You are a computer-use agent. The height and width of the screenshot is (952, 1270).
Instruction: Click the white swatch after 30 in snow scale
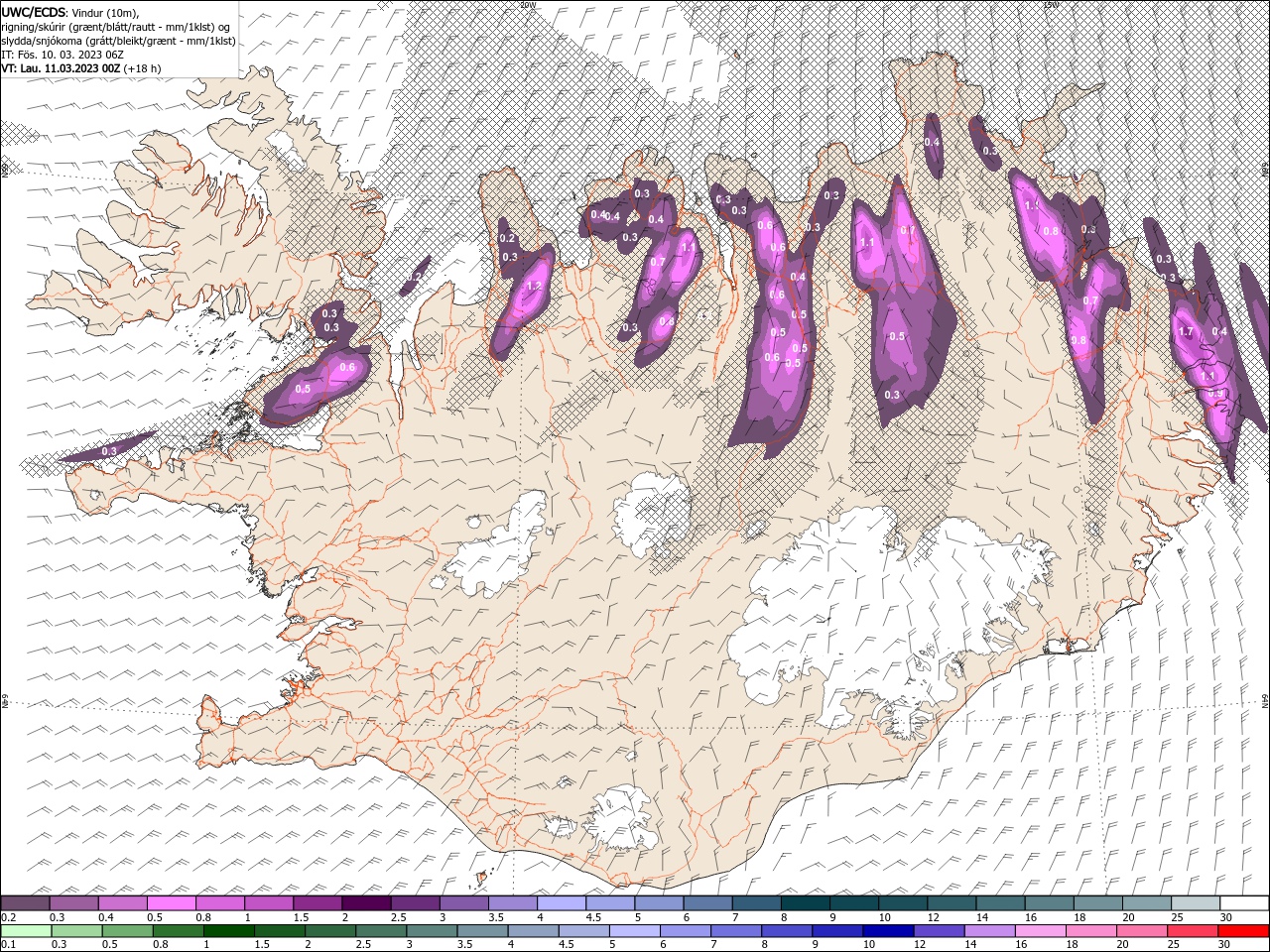(x=1244, y=903)
